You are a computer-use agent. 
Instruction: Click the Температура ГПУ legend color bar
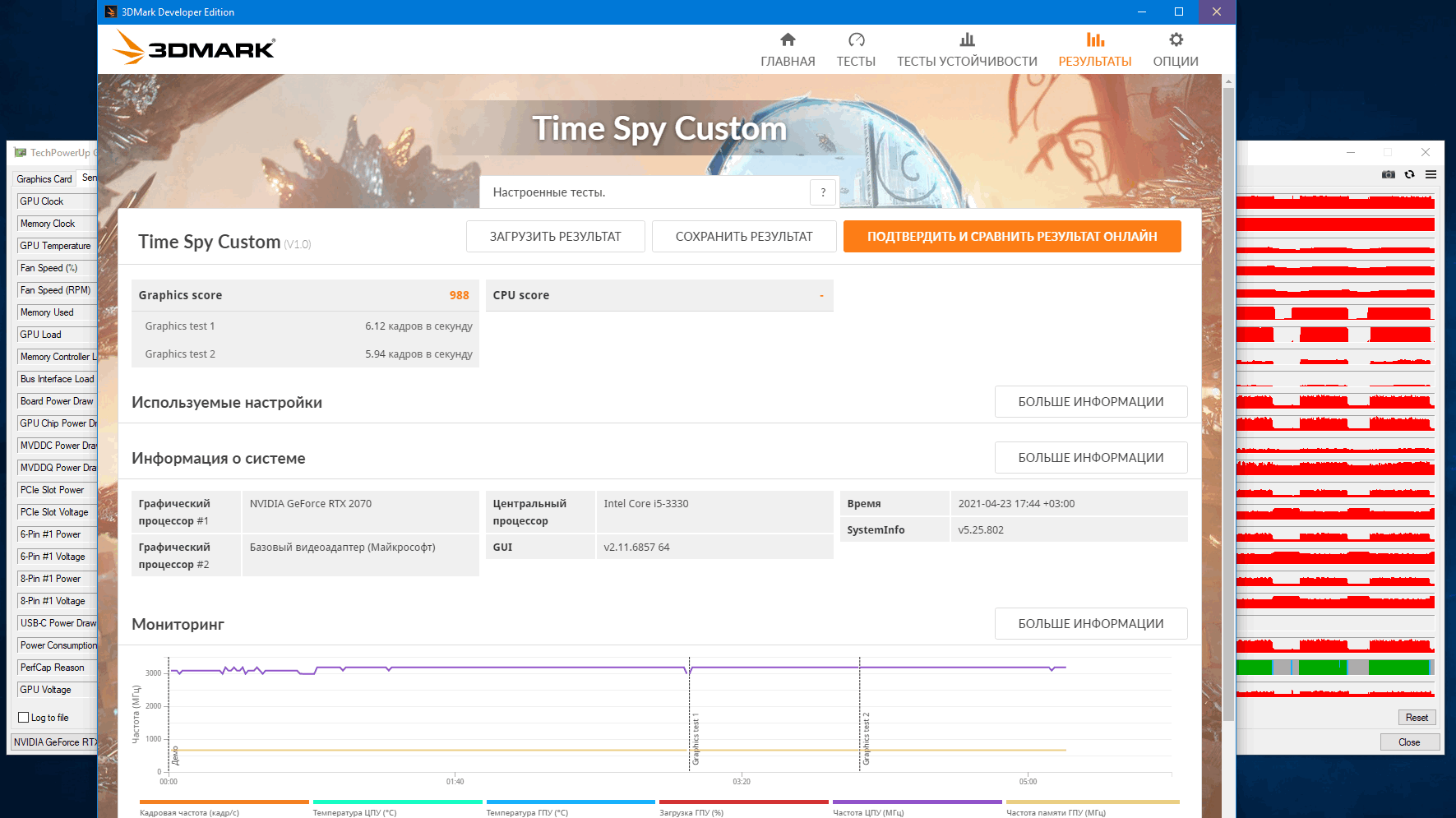(x=571, y=802)
